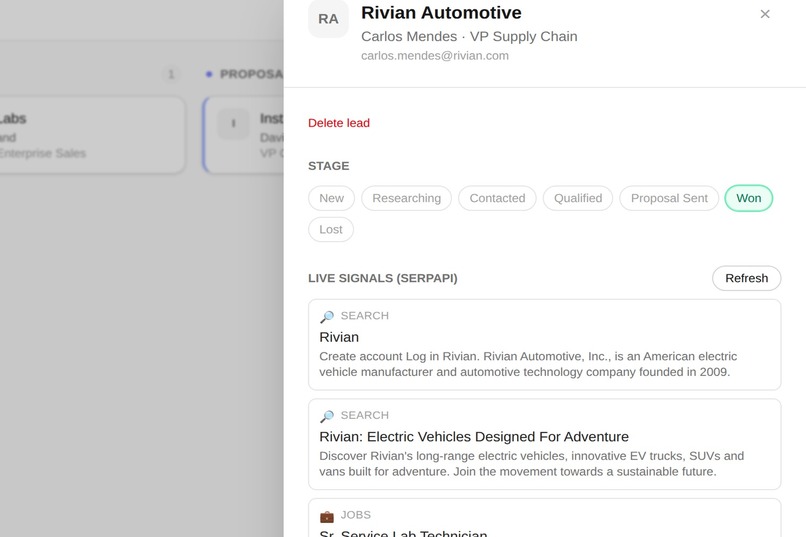Click the STAGE section heading
Image resolution: width=806 pixels, height=537 pixels.
coord(328,166)
